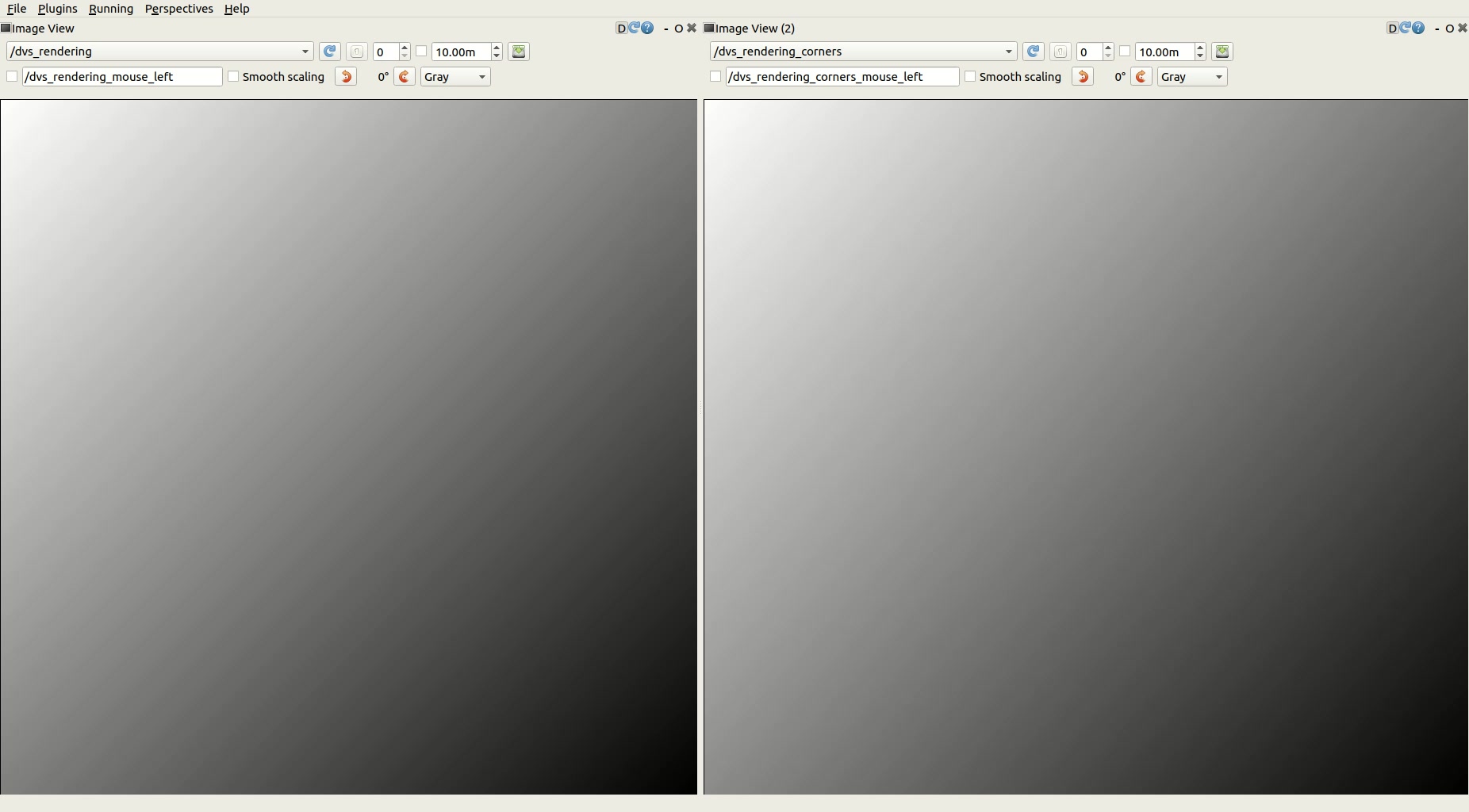
Task: Open the Help menu
Action: pyautogui.click(x=236, y=9)
